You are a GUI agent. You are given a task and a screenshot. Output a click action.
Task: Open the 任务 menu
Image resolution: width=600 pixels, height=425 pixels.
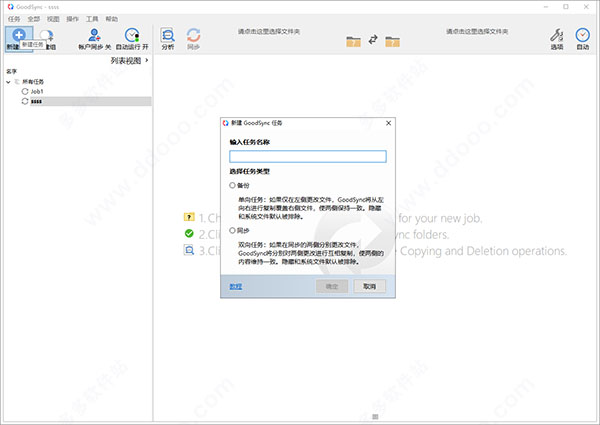[14, 19]
